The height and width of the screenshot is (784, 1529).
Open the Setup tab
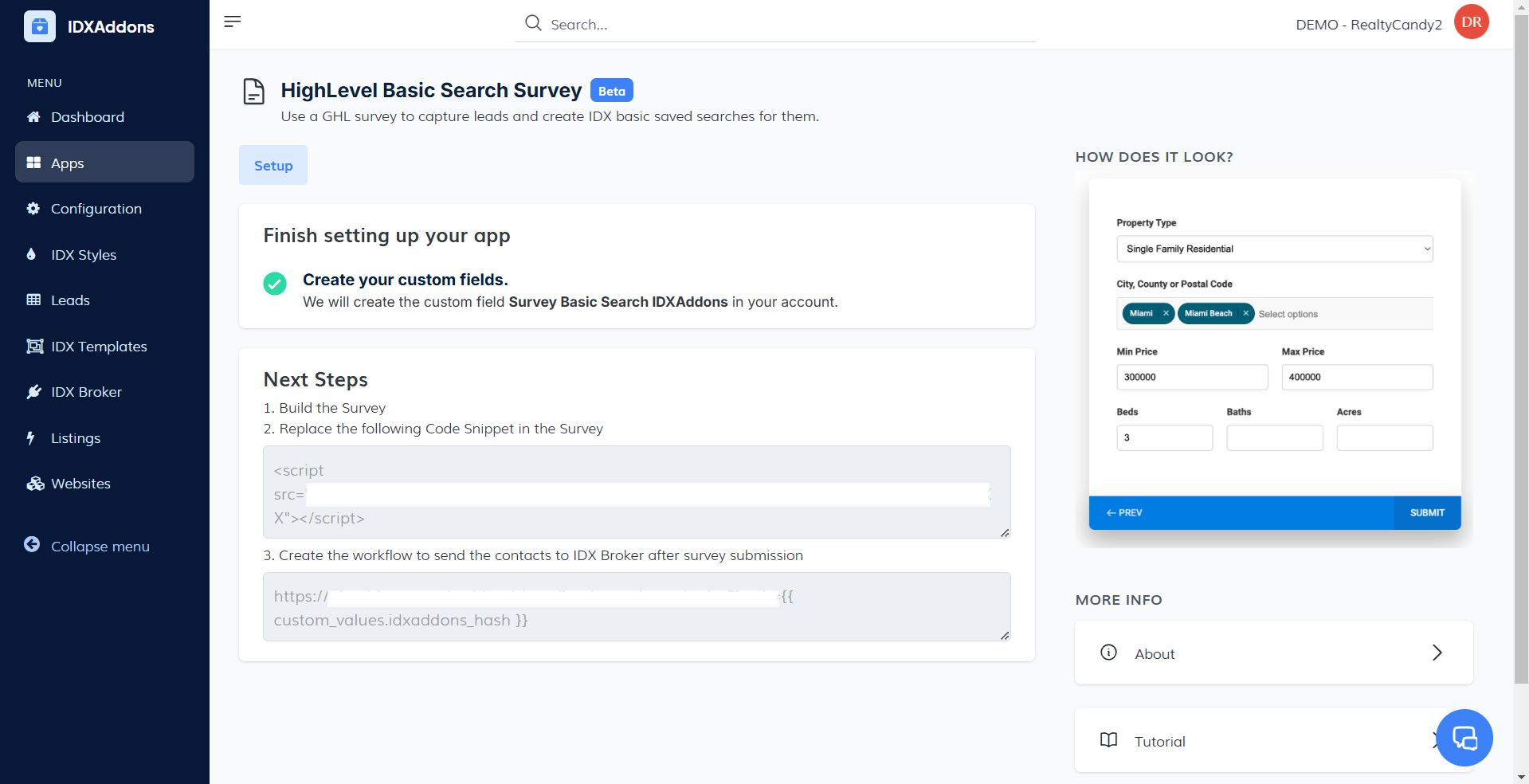[273, 166]
